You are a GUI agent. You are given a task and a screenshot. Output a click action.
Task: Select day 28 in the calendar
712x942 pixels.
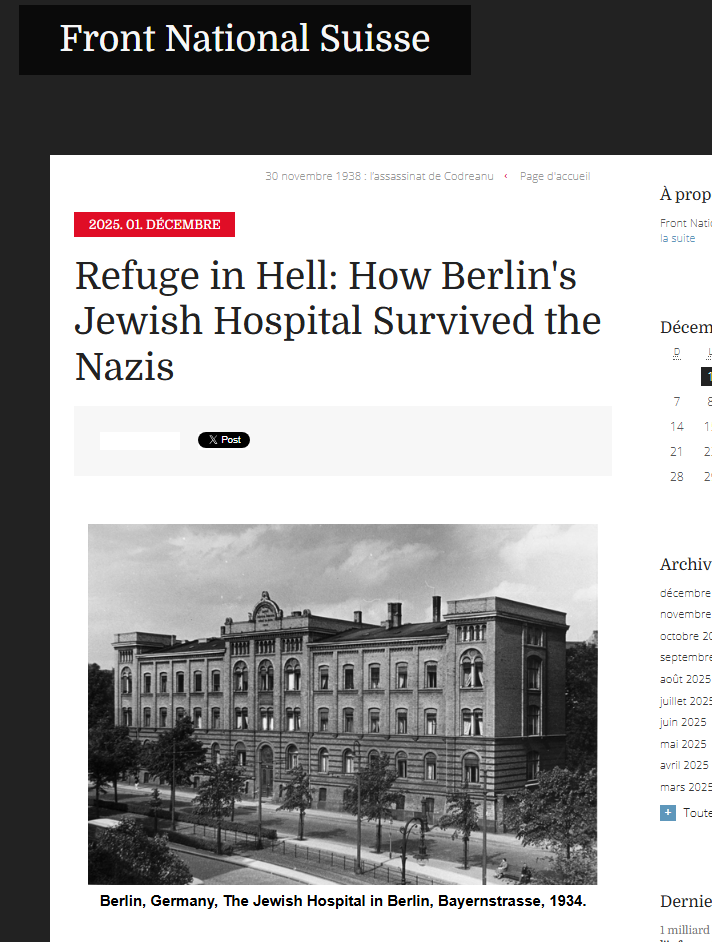[677, 476]
